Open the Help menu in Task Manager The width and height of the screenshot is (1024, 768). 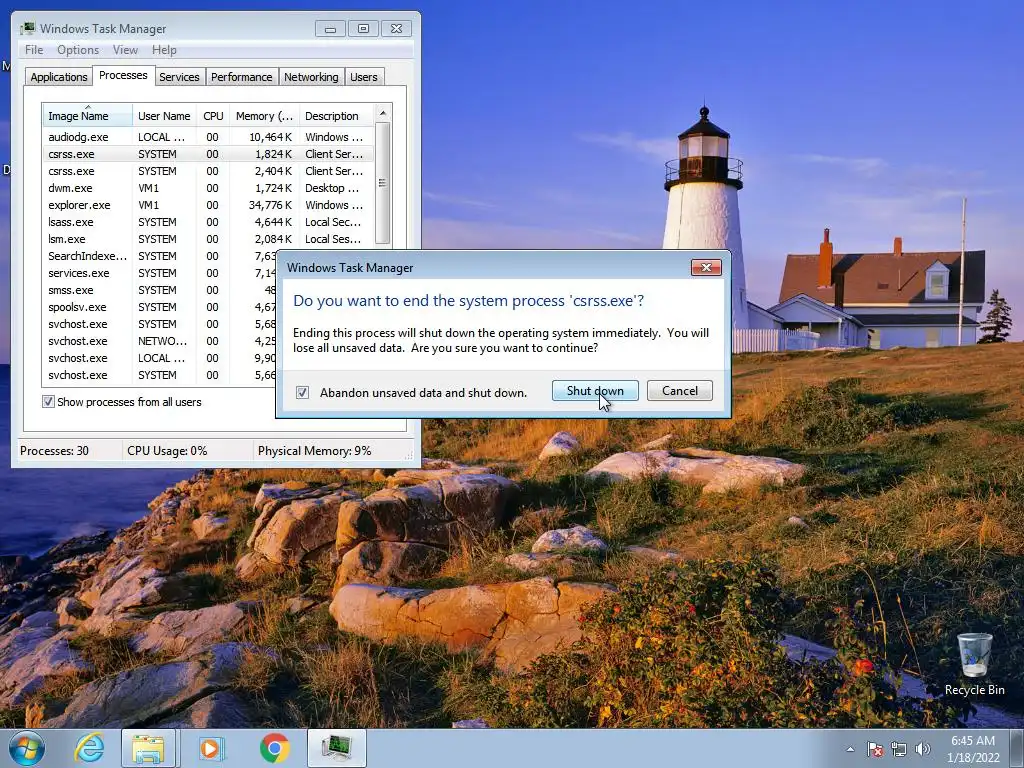(x=164, y=50)
